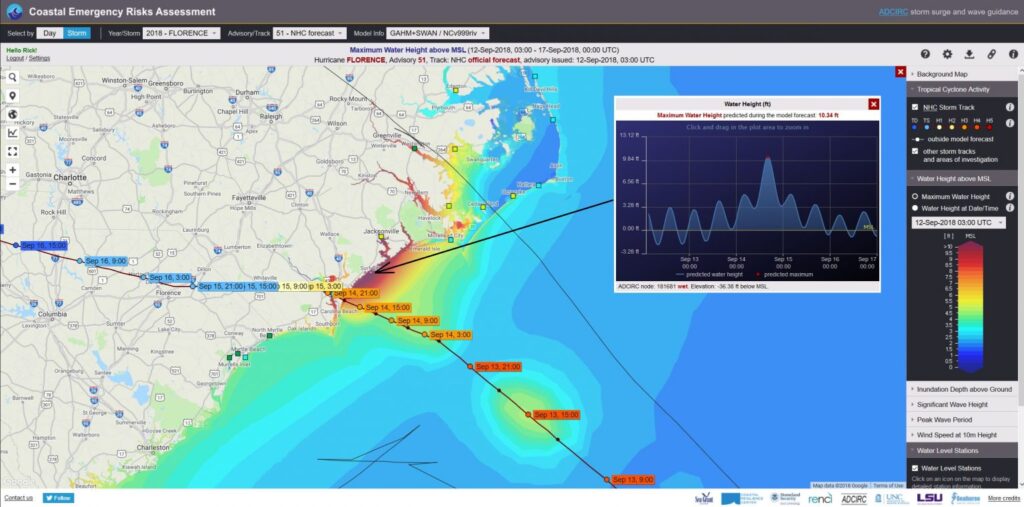Toggle the Water Level Stations checkbox
Screen dimensions: 1024x507
pyautogui.click(x=915, y=468)
